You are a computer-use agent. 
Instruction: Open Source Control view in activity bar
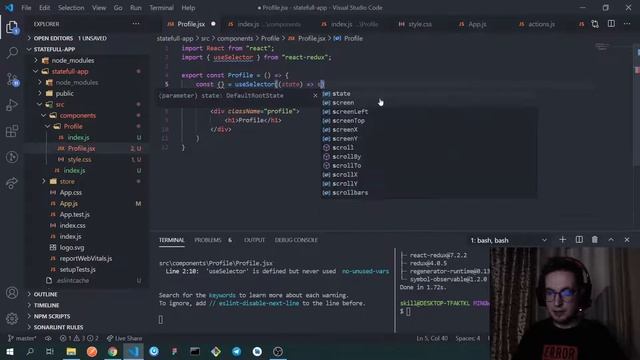point(12,79)
